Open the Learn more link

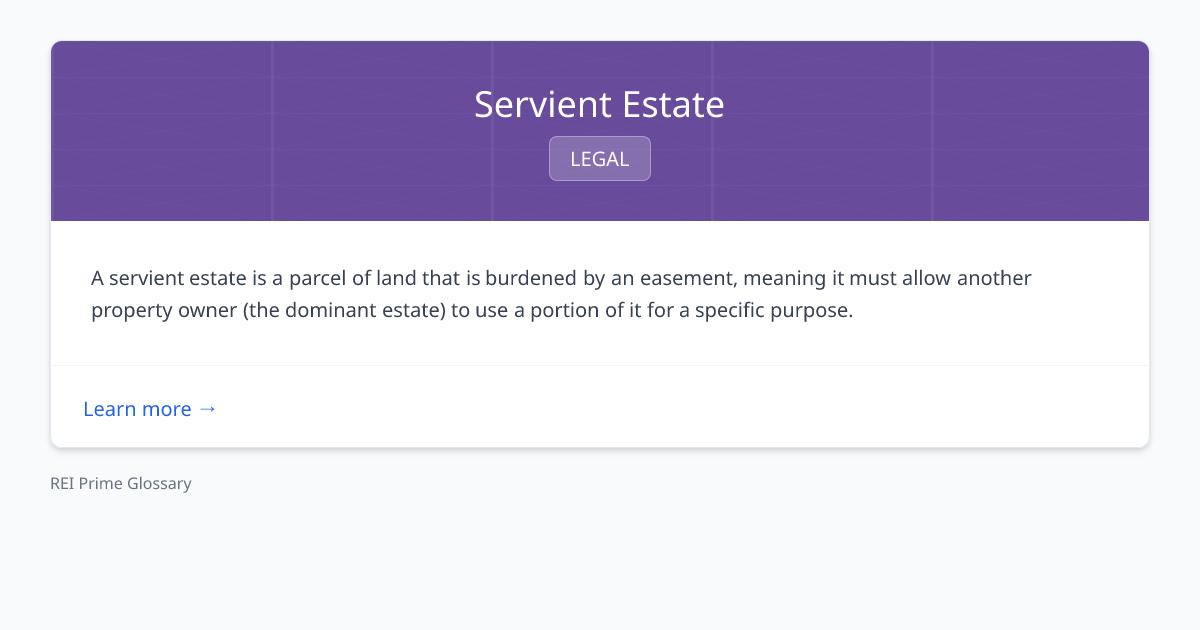coord(138,409)
